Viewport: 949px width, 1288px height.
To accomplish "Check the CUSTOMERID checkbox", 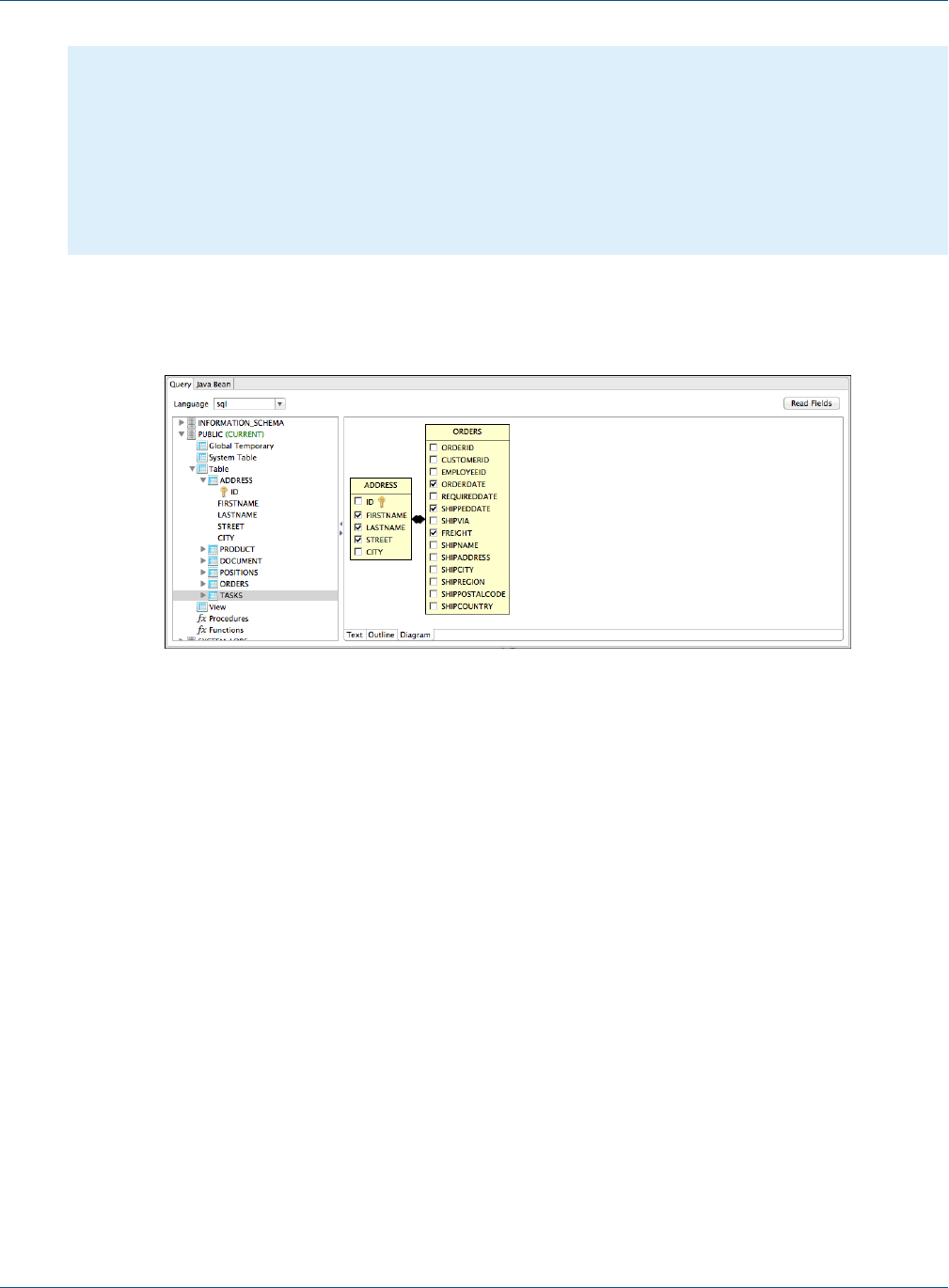I will 434,460.
